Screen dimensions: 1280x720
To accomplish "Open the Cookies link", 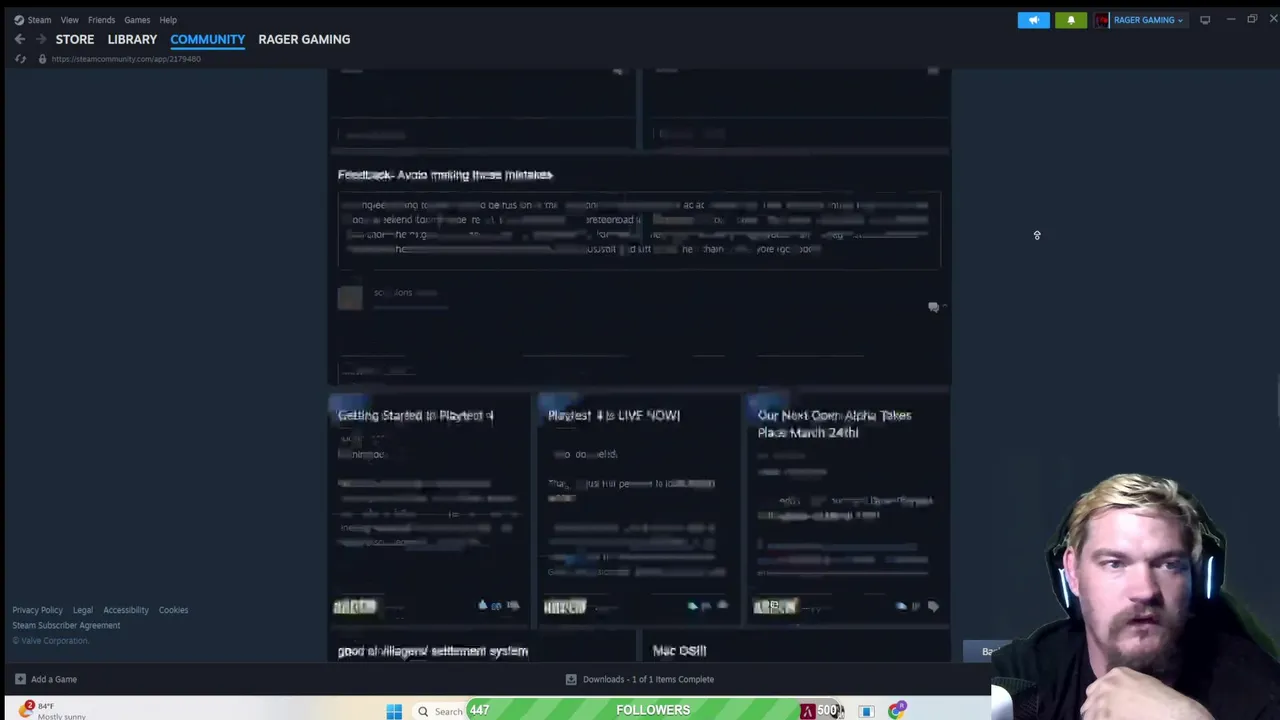I will coord(173,610).
